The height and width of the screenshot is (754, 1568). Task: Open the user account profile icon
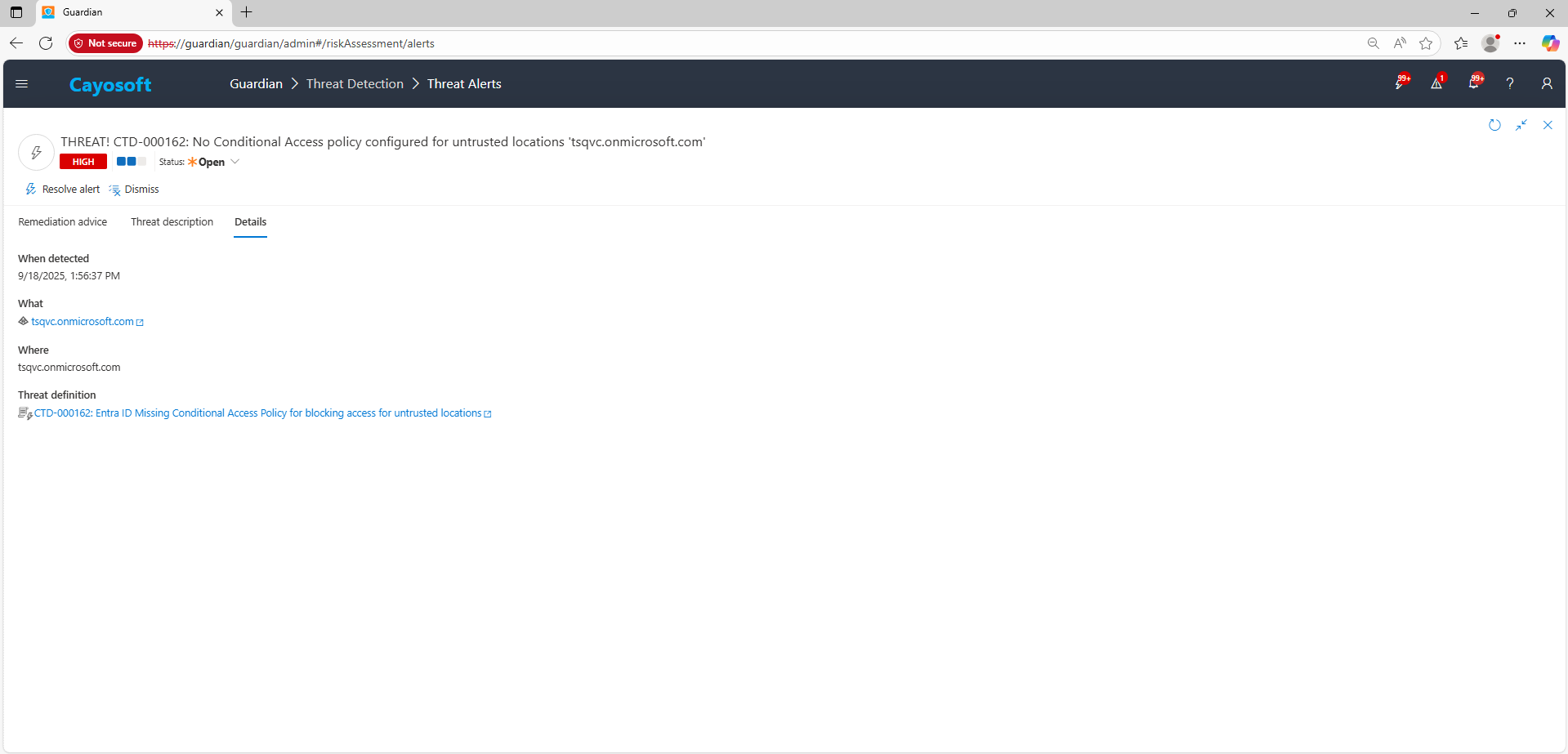click(1547, 83)
